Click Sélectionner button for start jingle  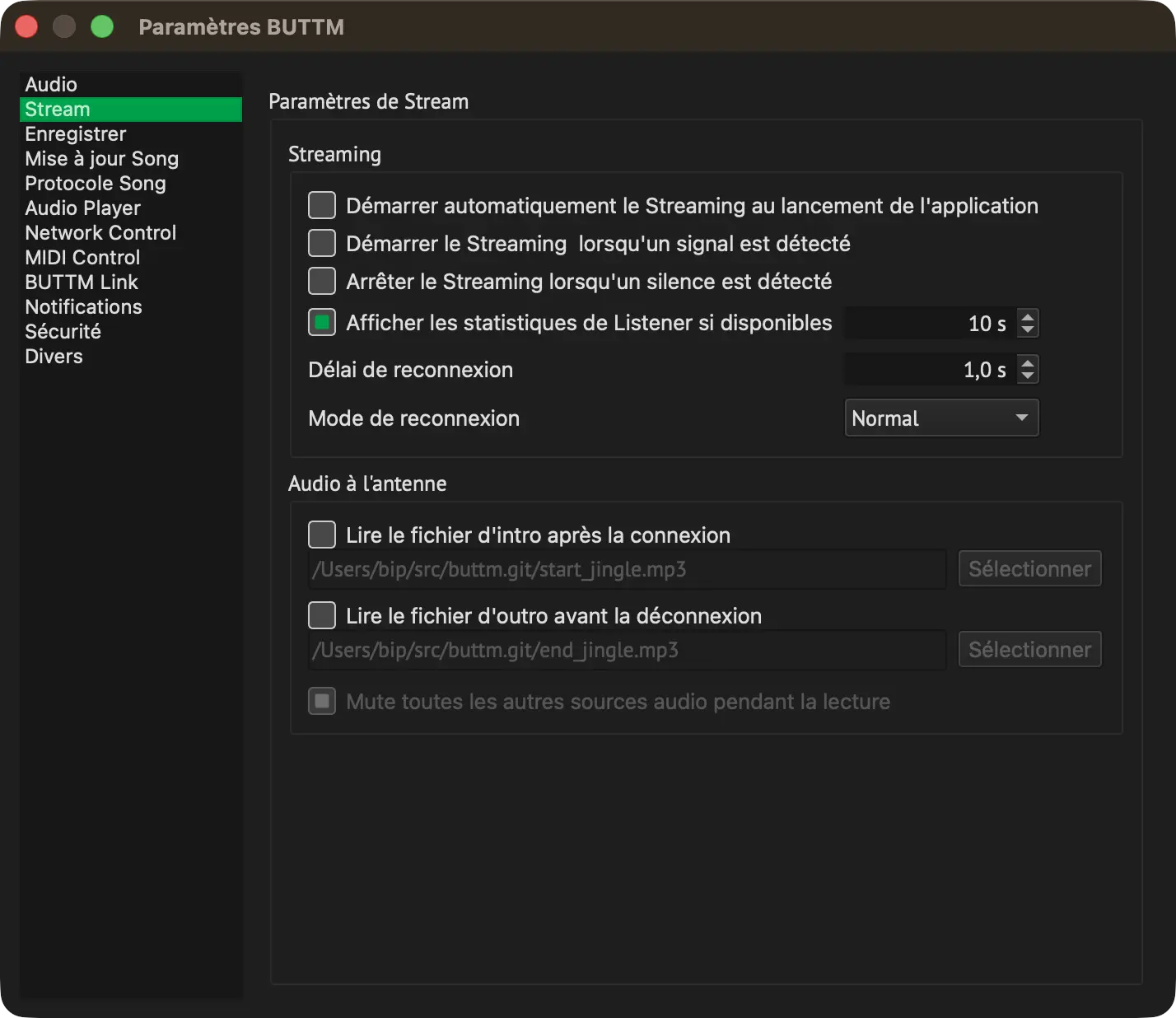tap(1029, 568)
